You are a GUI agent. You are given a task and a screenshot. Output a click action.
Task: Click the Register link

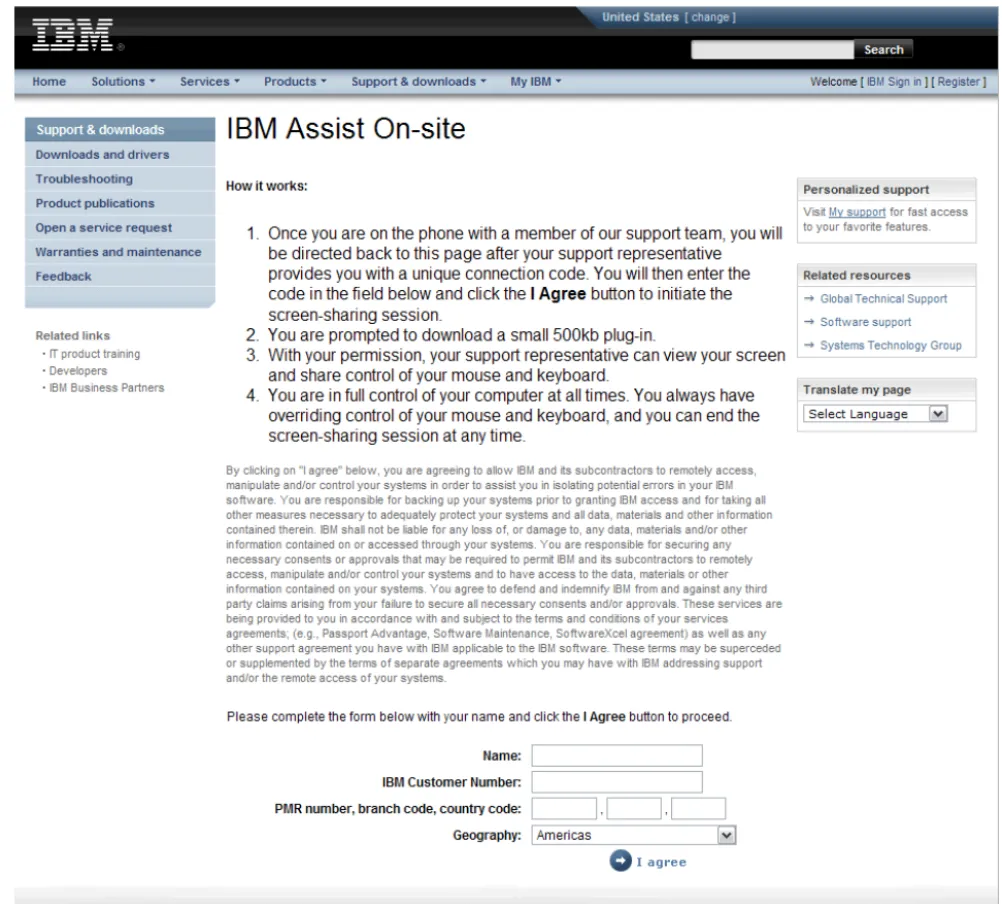(x=959, y=82)
